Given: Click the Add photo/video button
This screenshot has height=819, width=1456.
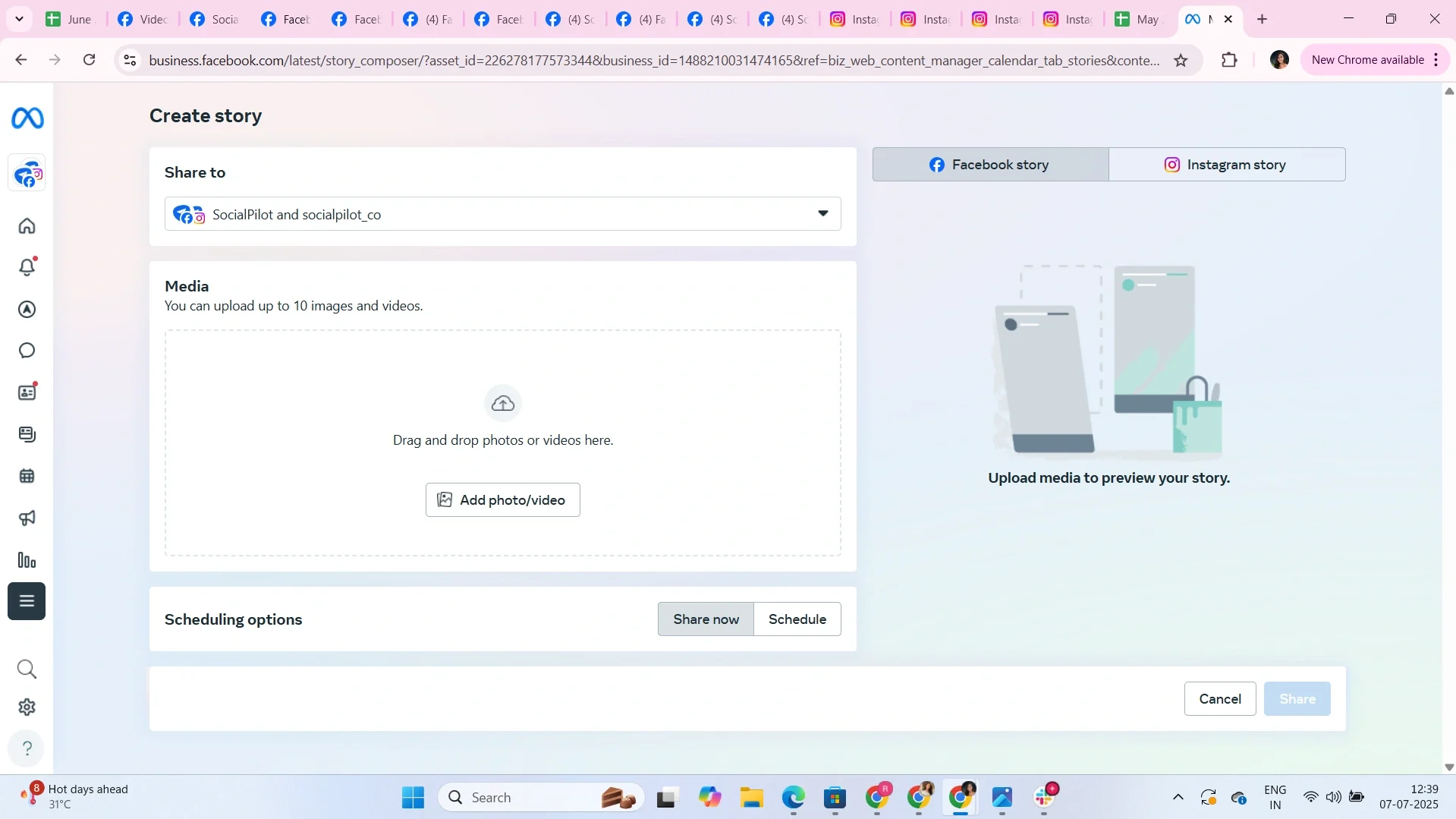Looking at the screenshot, I should click(502, 499).
